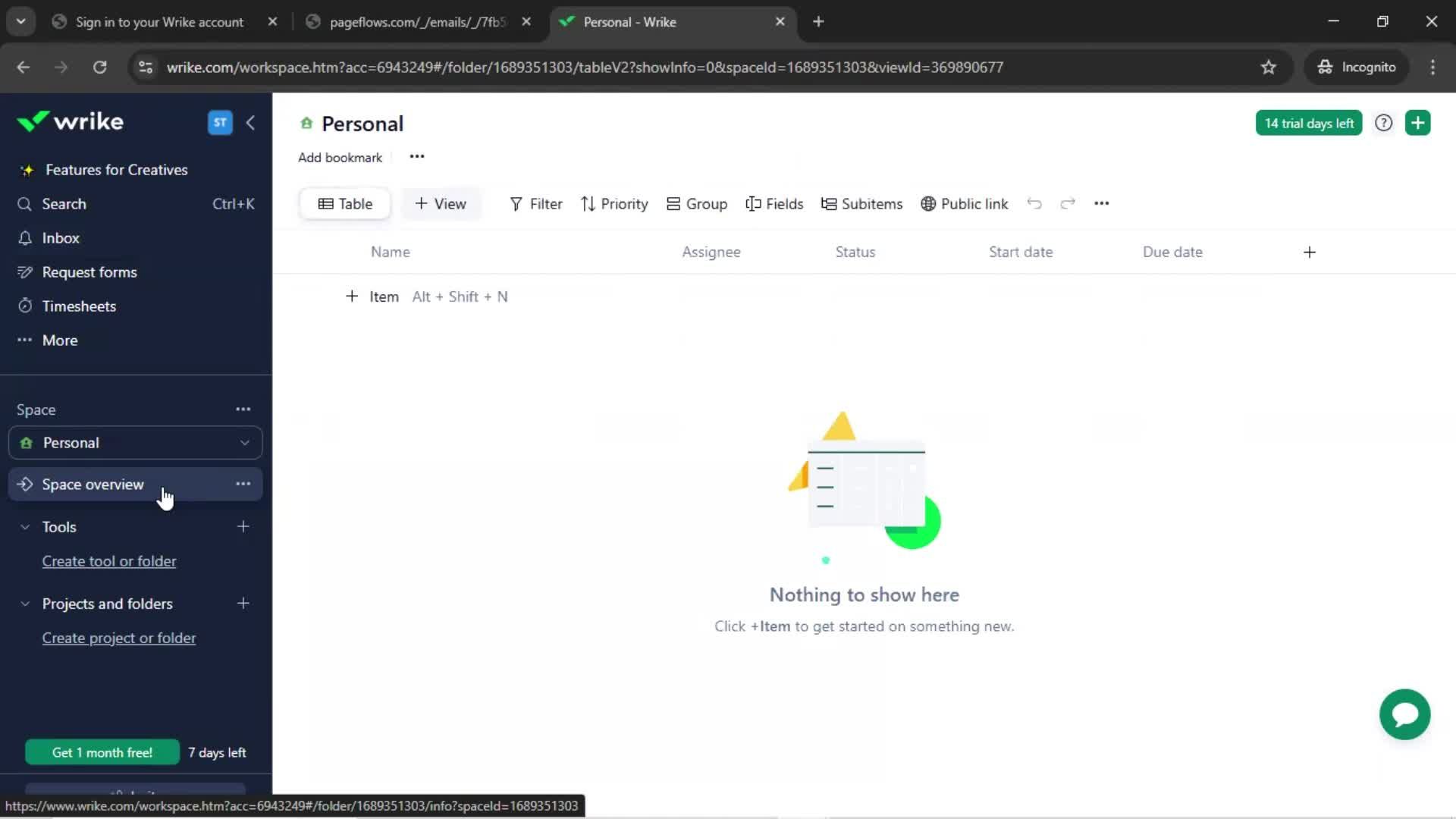Image resolution: width=1456 pixels, height=819 pixels.
Task: Click the green create plus button
Action: tap(1418, 123)
